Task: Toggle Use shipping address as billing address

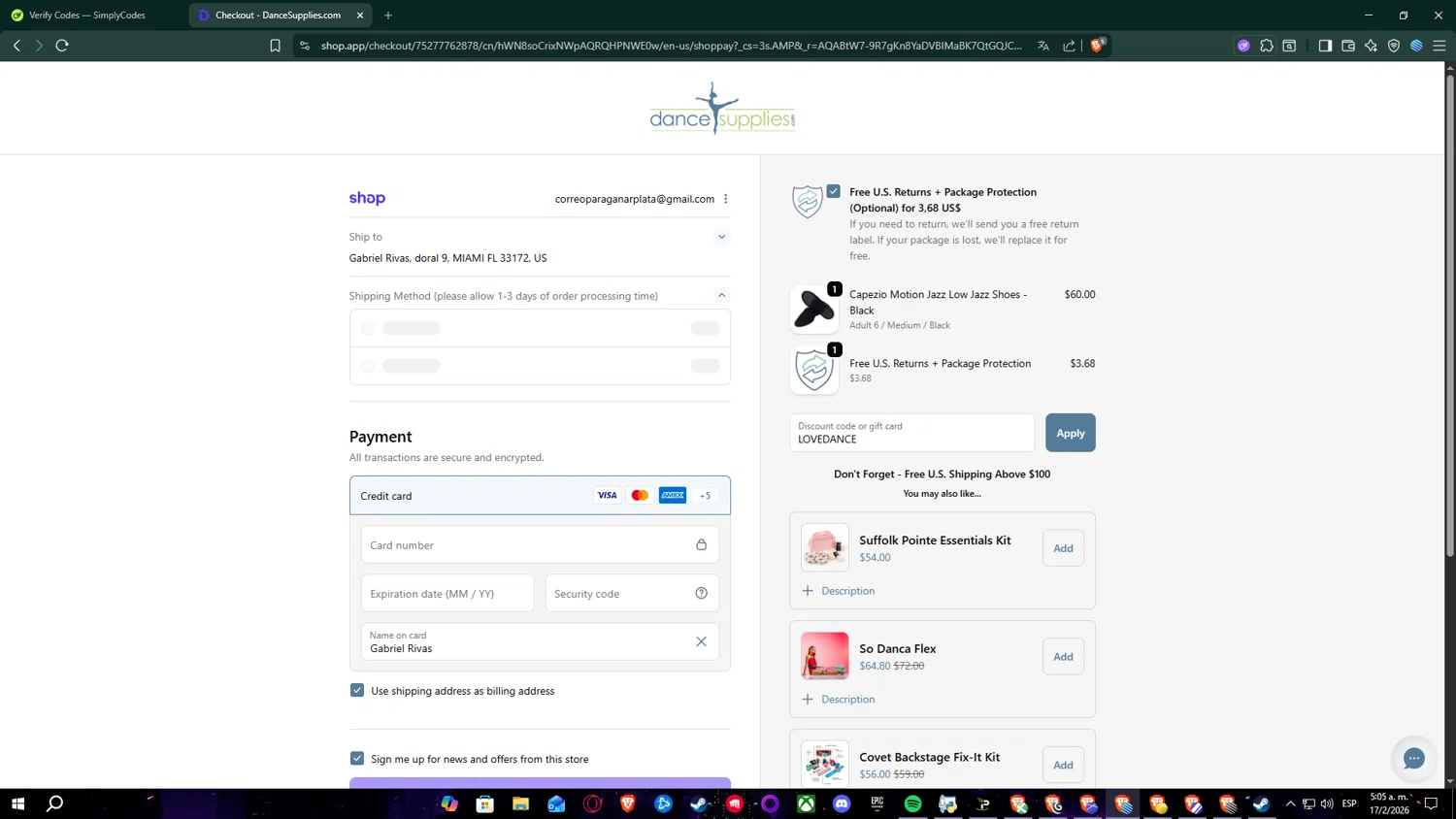Action: [x=357, y=691]
